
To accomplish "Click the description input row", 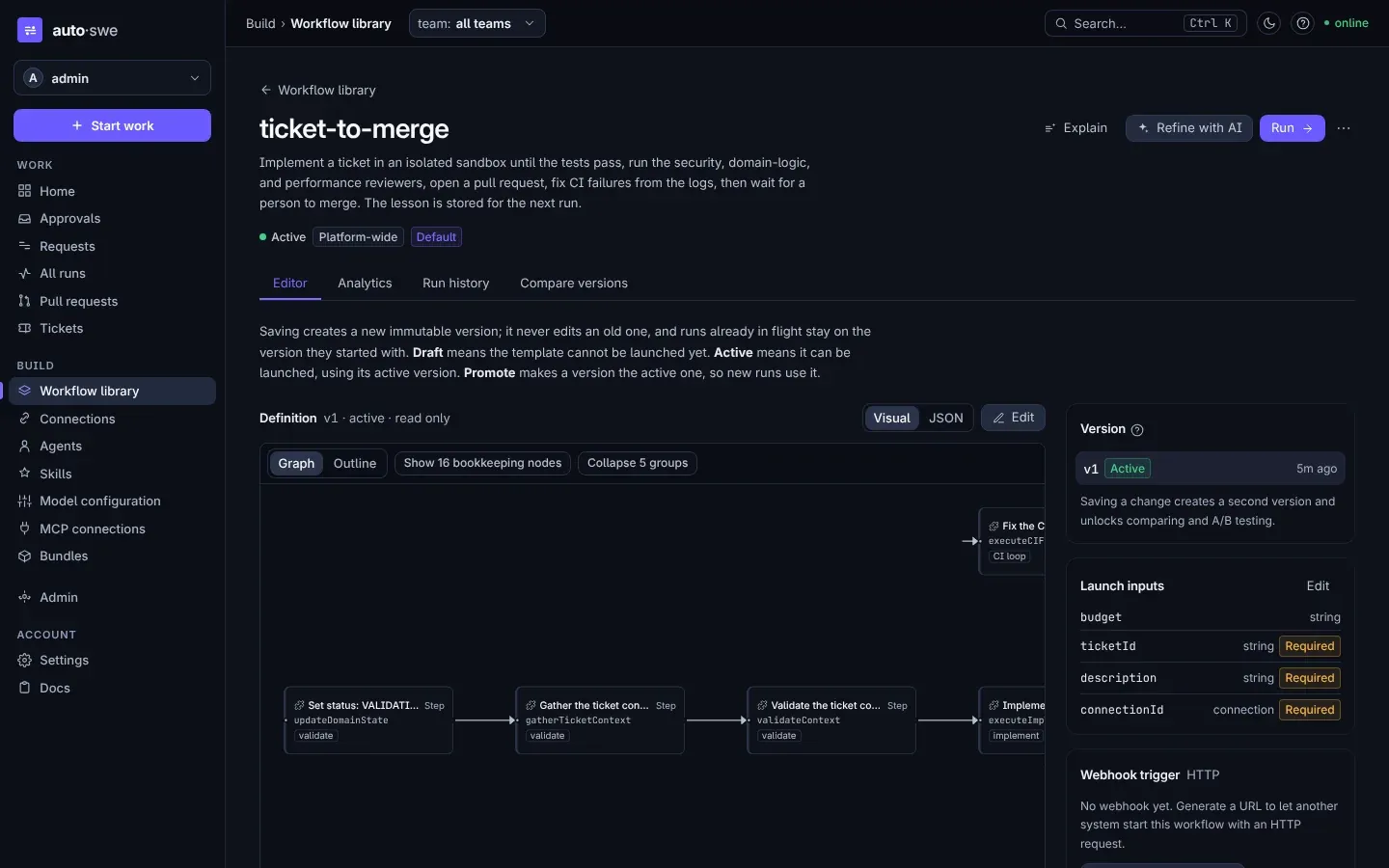I will [1210, 678].
